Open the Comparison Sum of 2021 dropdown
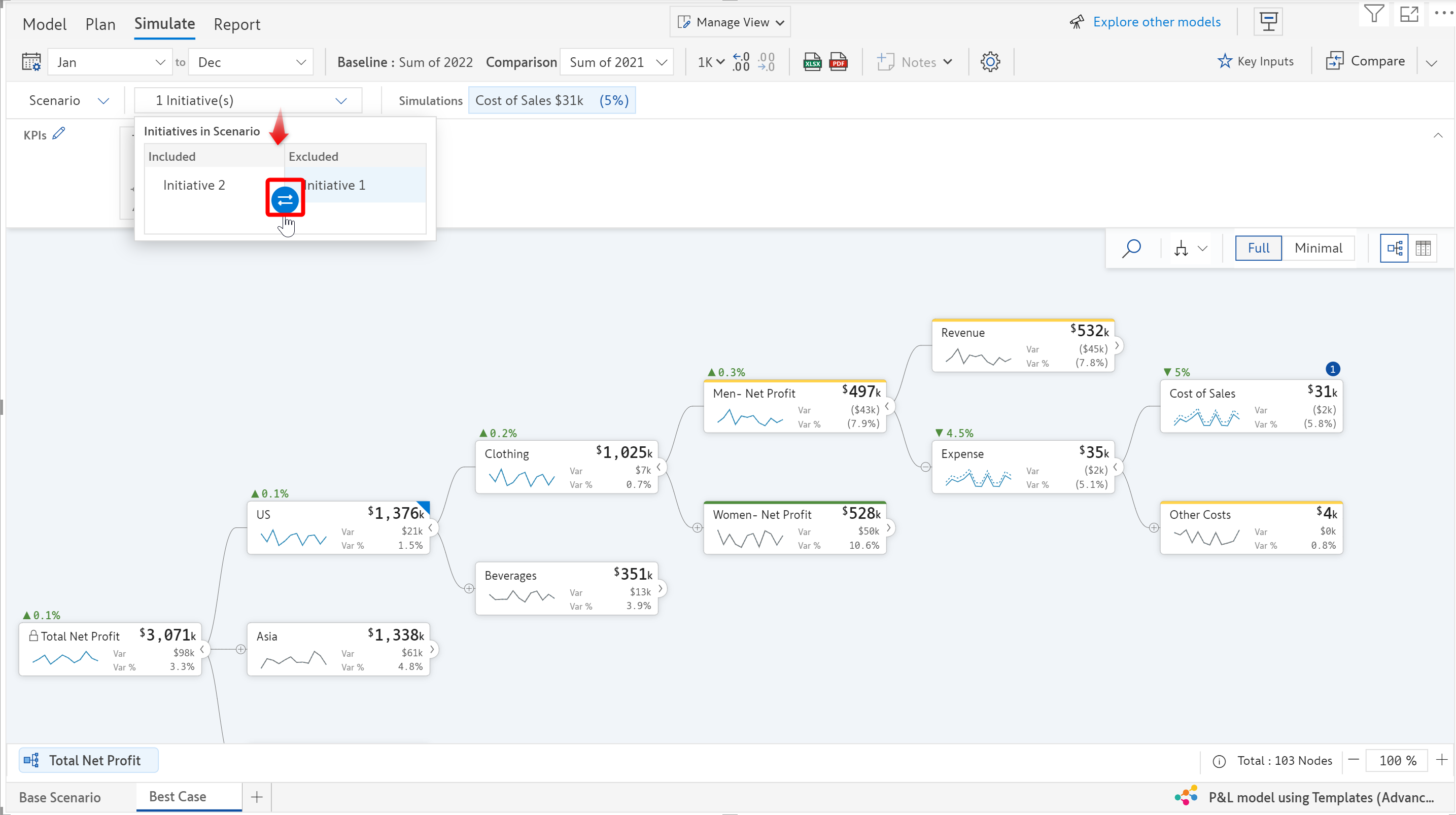This screenshot has height=815, width=1456. tap(617, 62)
